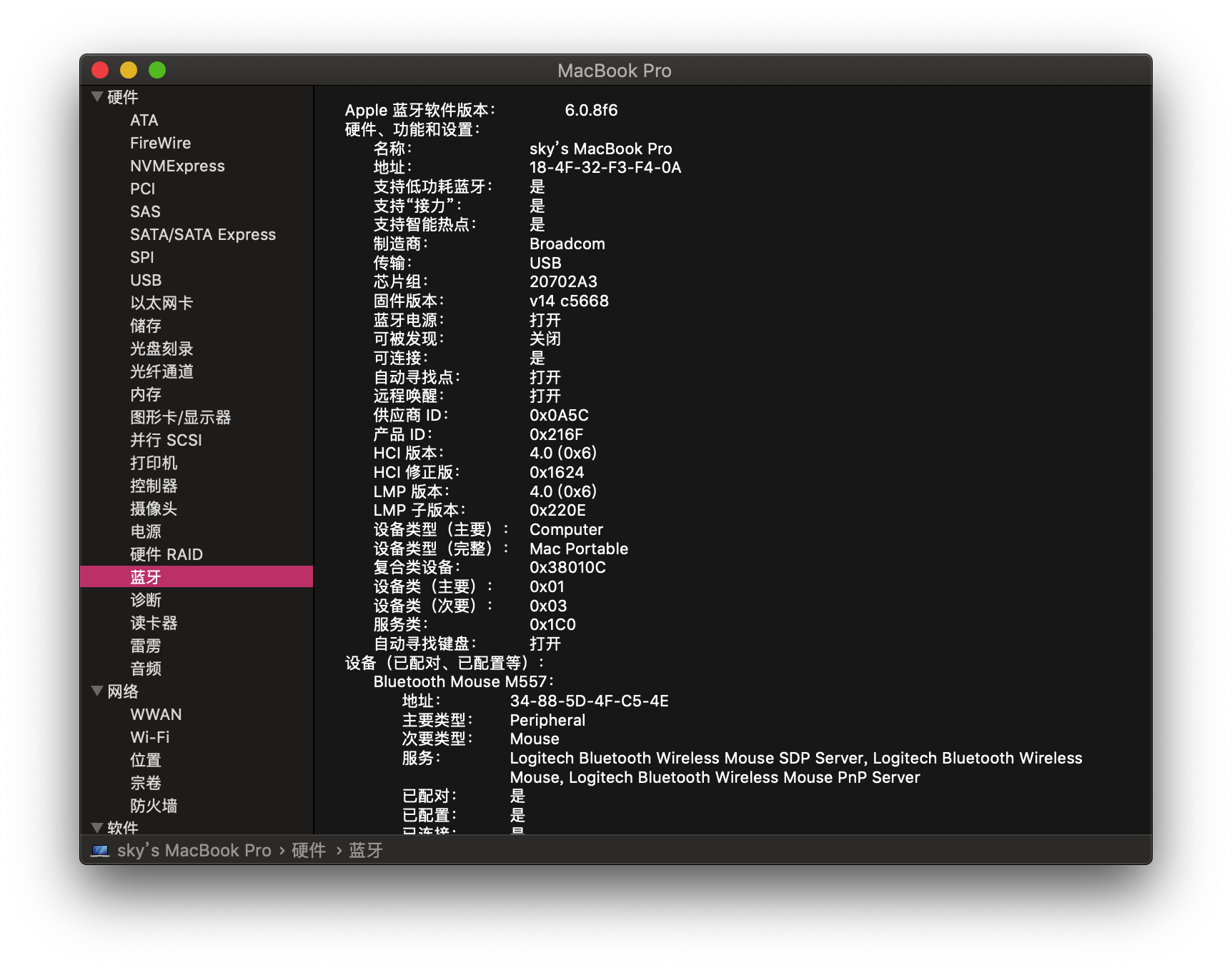
Task: Click 硬件 in the bottom path bar
Action: tap(309, 850)
